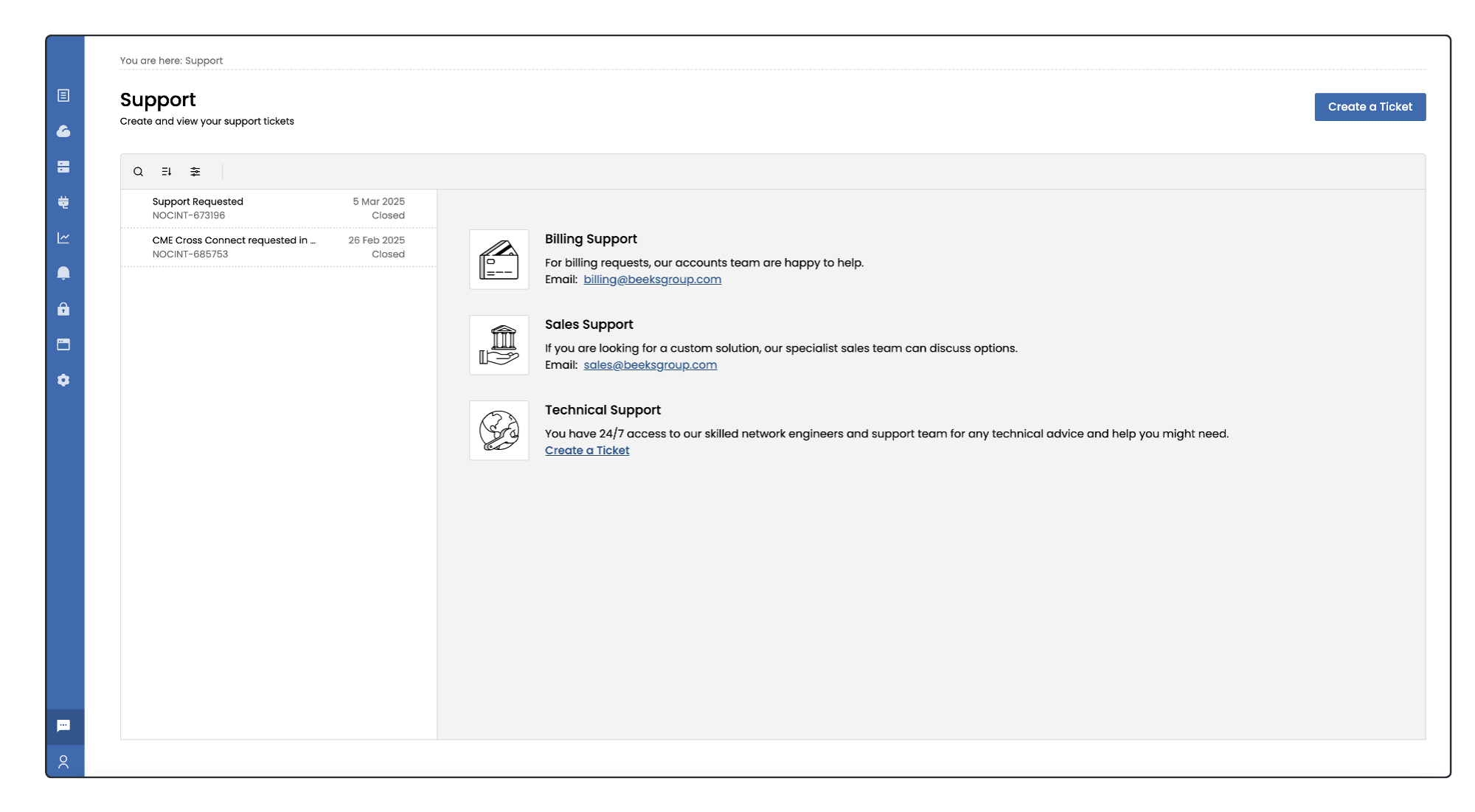Click the Create a Ticket button
Image resolution: width=1475 pixels, height=812 pixels.
[x=1370, y=107]
